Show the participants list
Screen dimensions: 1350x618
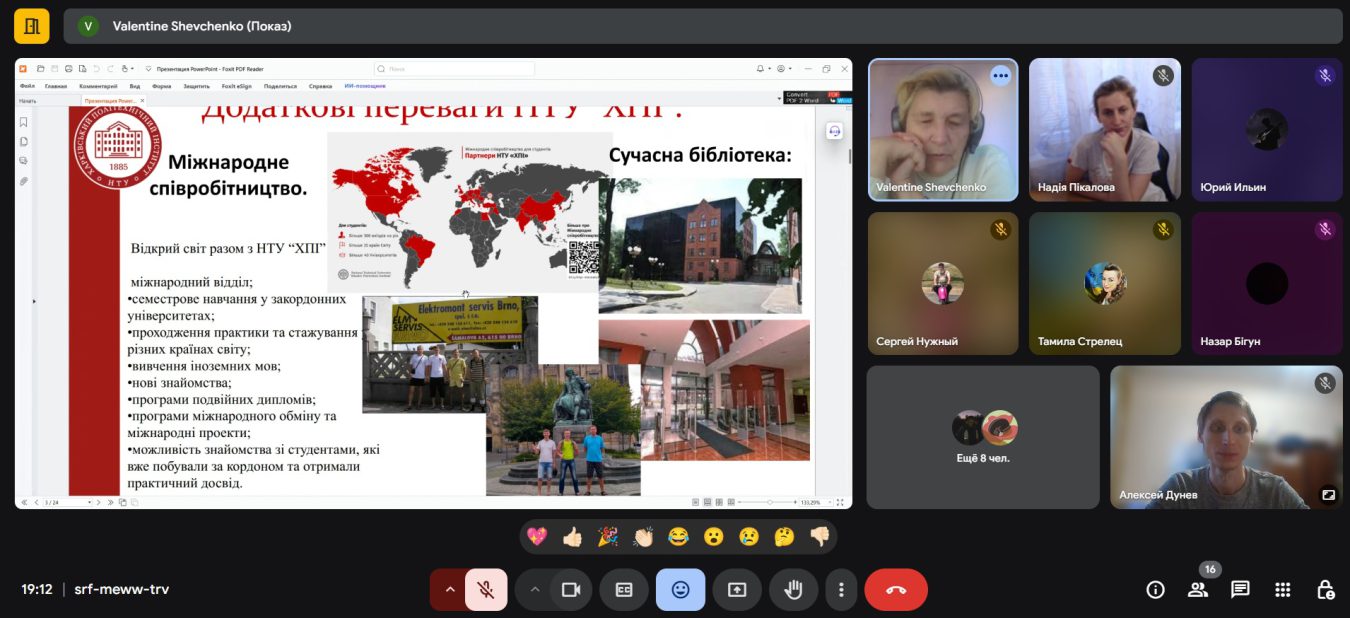click(1197, 590)
